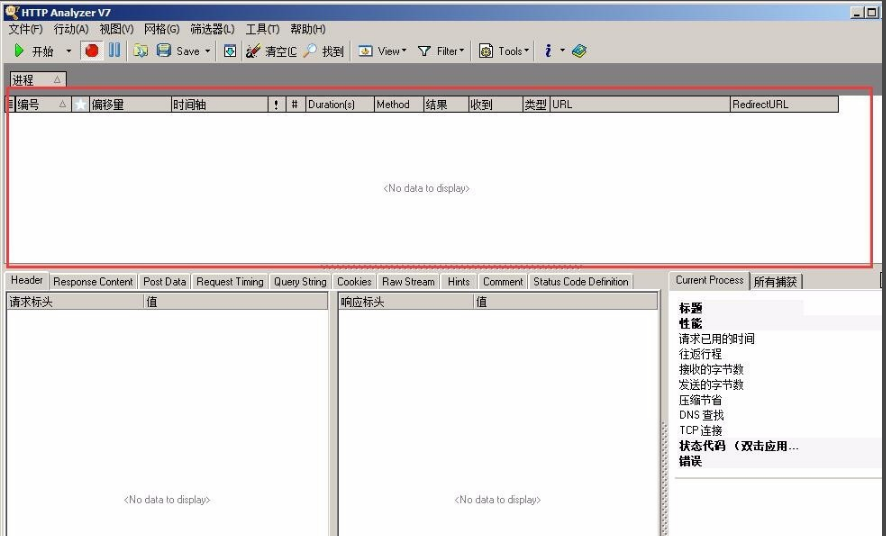
Task: Click the exclamation mark column header
Action: [276, 104]
